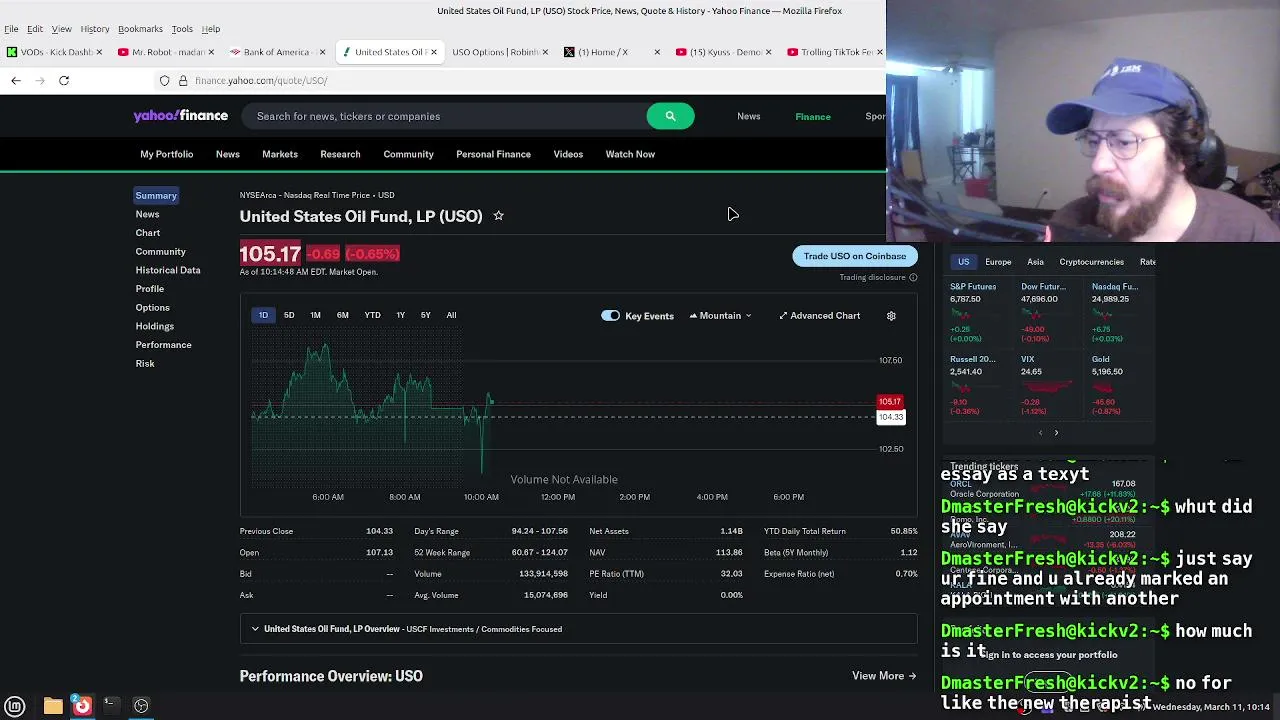Close the VODs Kick Dashboard tab
The width and height of the screenshot is (1280, 720).
click(x=98, y=52)
